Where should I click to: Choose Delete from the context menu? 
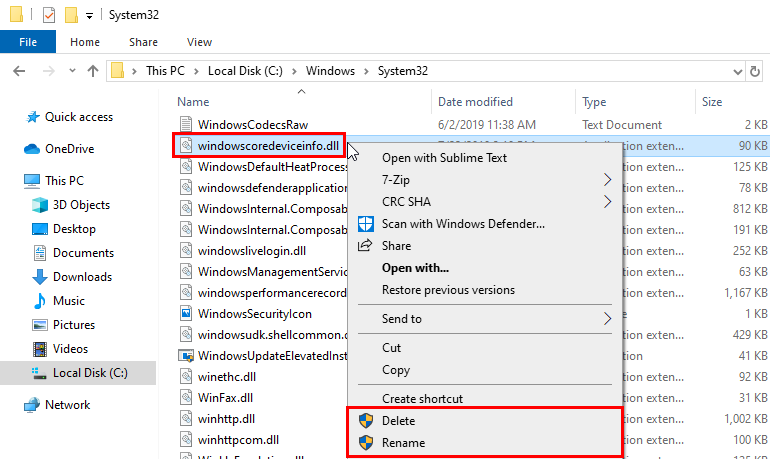pyautogui.click(x=398, y=421)
